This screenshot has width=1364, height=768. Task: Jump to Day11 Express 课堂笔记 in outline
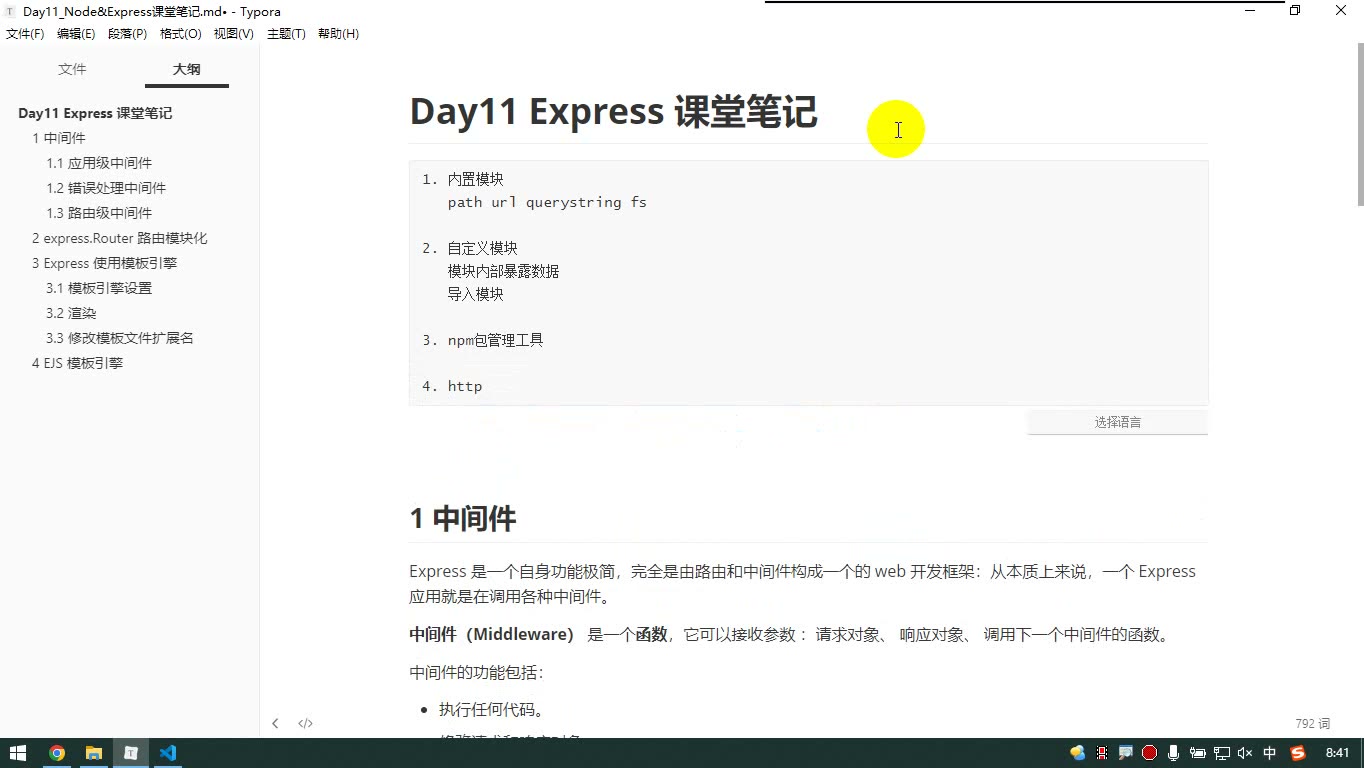pyautogui.click(x=95, y=113)
